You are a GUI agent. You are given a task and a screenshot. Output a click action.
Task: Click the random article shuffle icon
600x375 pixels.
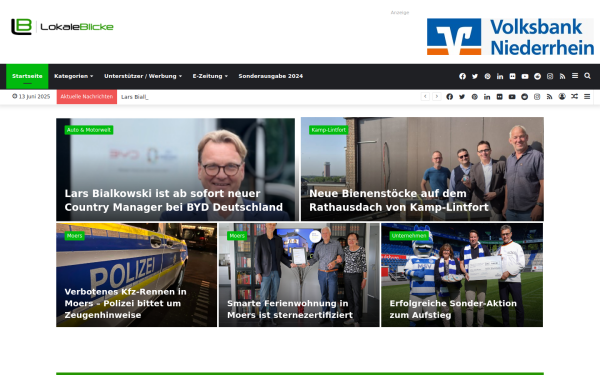[x=574, y=96]
